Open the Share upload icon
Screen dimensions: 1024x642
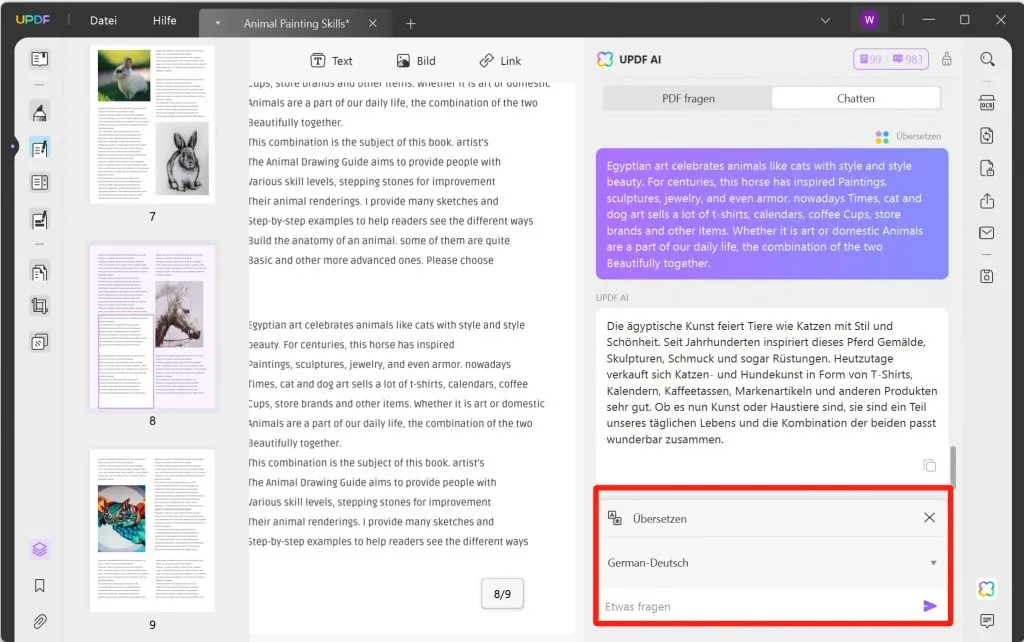pyautogui.click(x=987, y=201)
